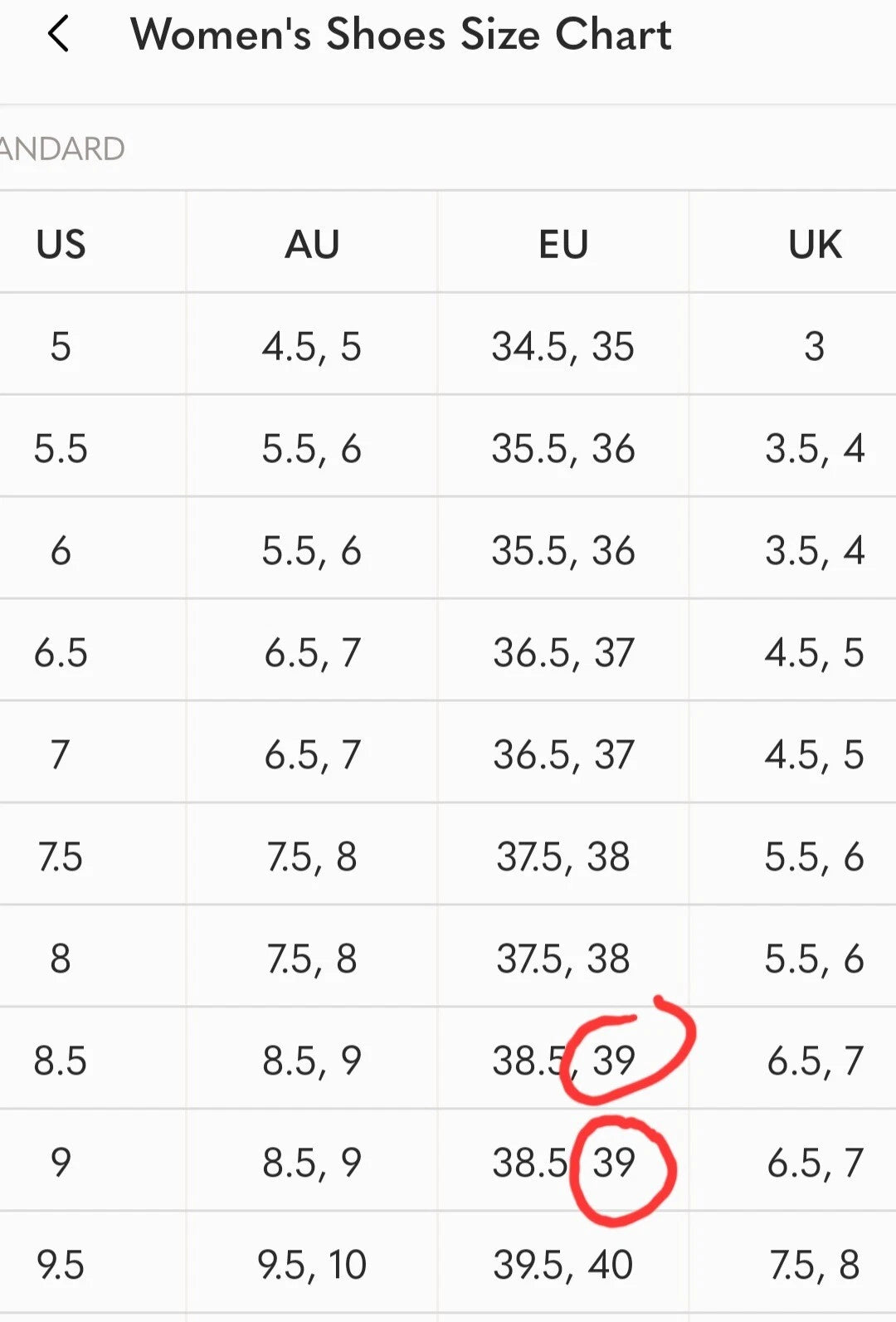The height and width of the screenshot is (1322, 896).
Task: Click UK 7.5, 8 cell
Action: (815, 1265)
